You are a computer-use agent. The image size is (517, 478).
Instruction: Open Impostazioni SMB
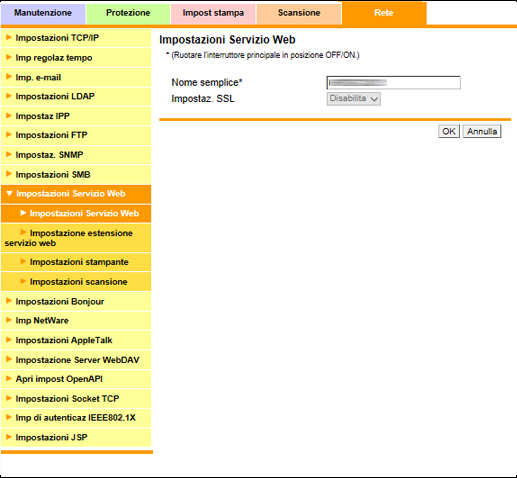pyautogui.click(x=76, y=174)
